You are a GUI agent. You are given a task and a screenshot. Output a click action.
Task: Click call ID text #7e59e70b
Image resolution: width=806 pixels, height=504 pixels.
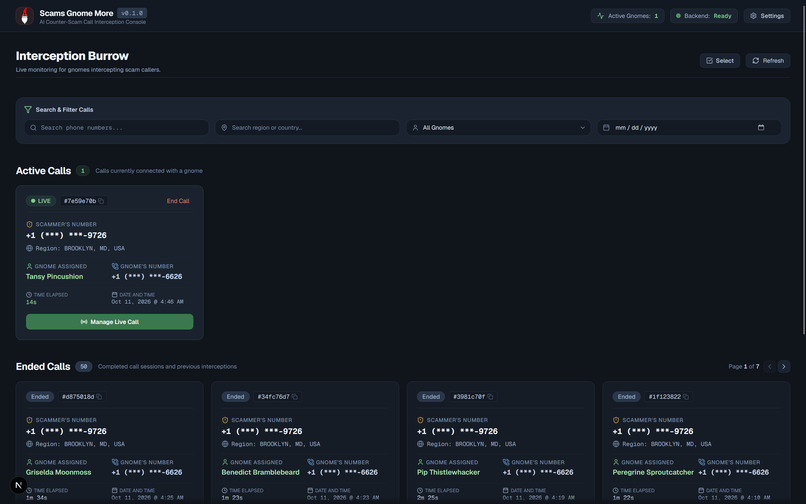click(x=80, y=201)
